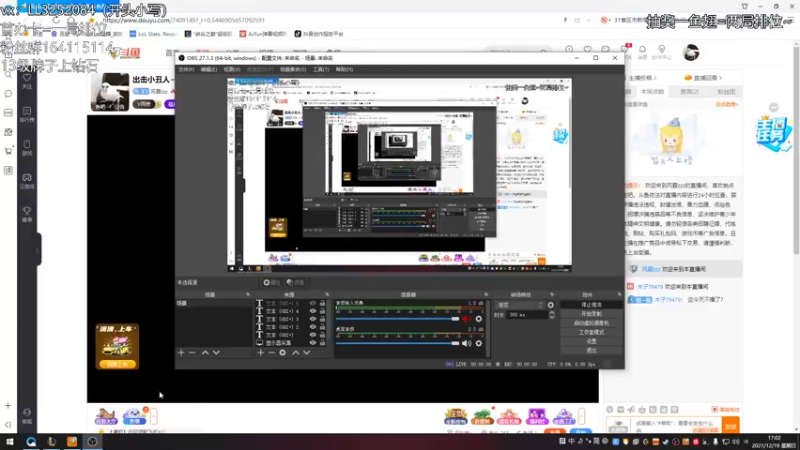Adjust desktop audio volume slider
800x450 pixels.
(x=397, y=343)
